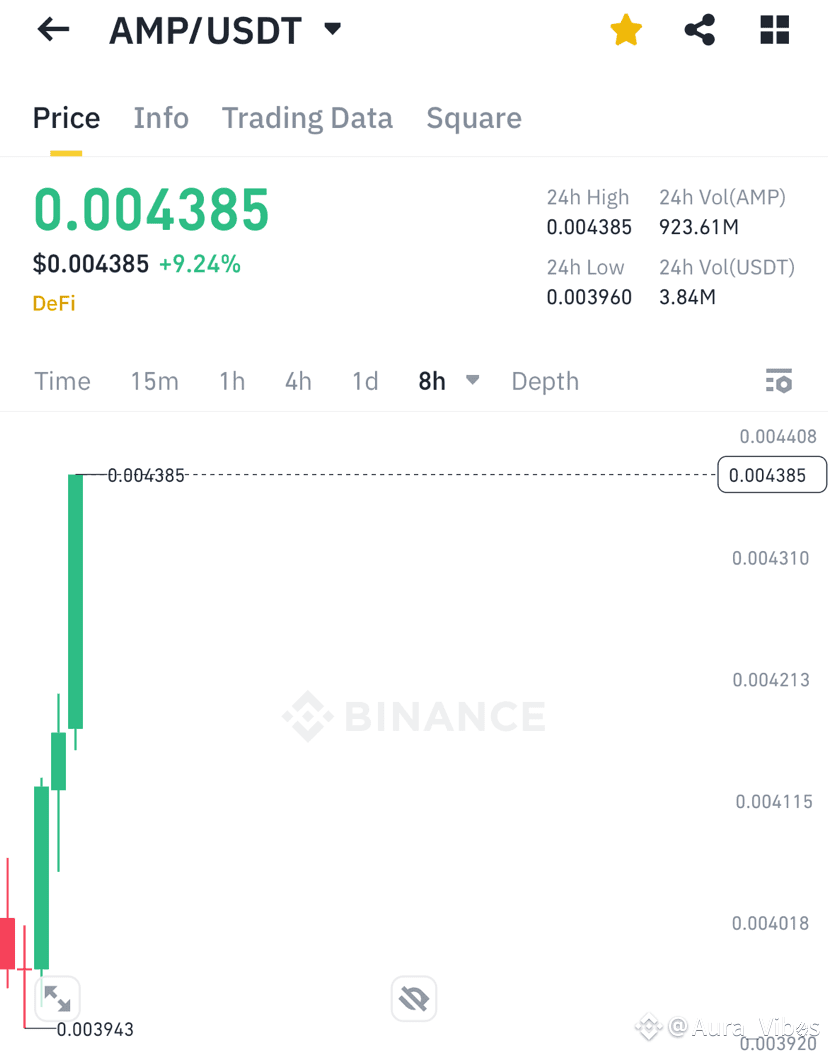Show the Depth chart view
828x1052 pixels.
click(x=545, y=381)
